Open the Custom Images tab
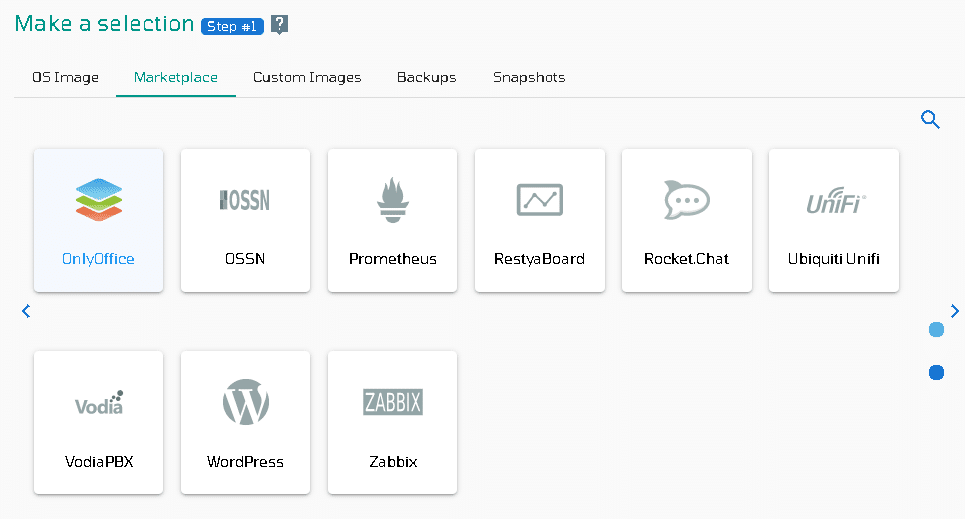 (307, 78)
